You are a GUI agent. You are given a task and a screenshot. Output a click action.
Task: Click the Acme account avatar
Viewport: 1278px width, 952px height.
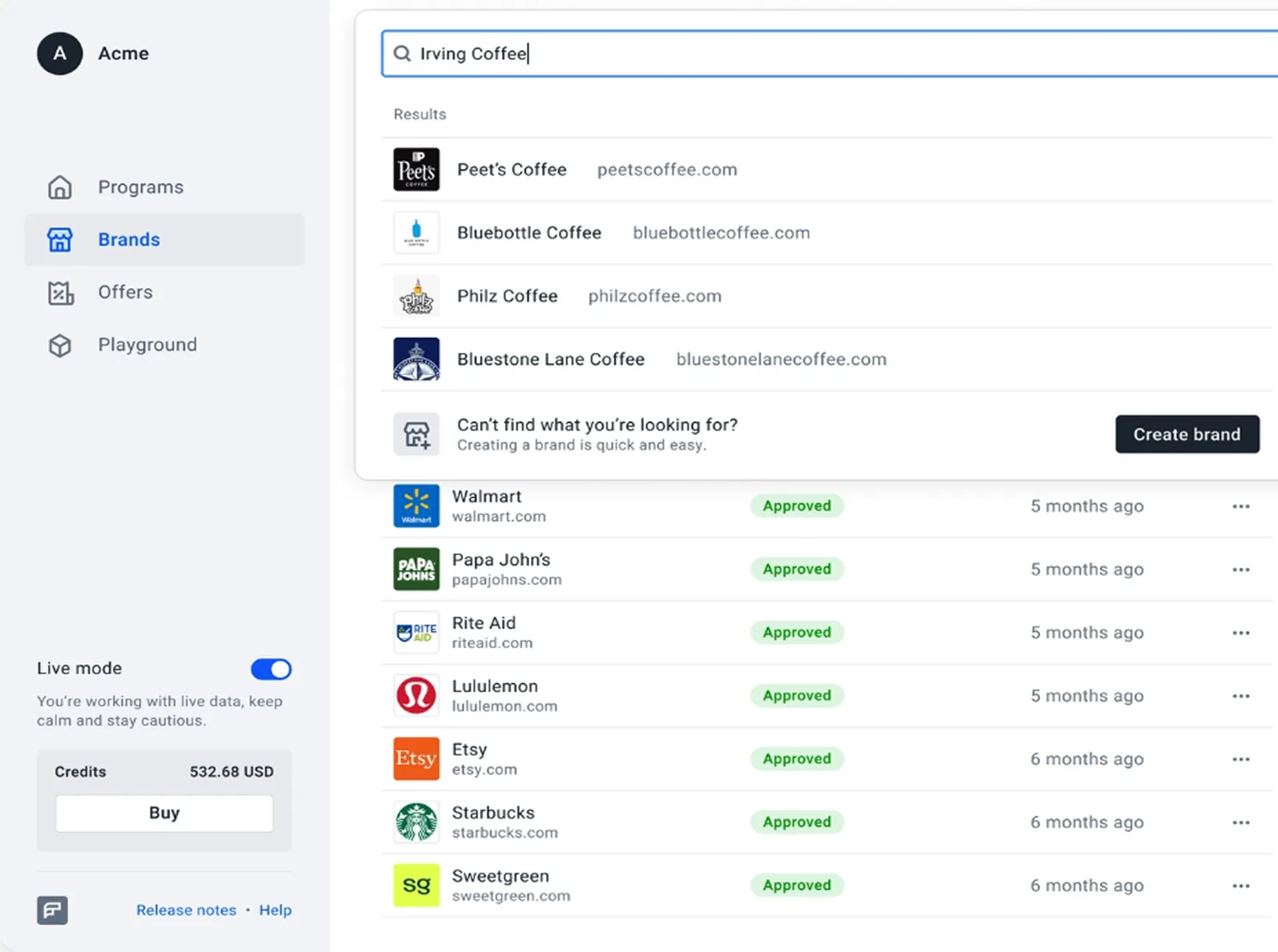coord(60,53)
